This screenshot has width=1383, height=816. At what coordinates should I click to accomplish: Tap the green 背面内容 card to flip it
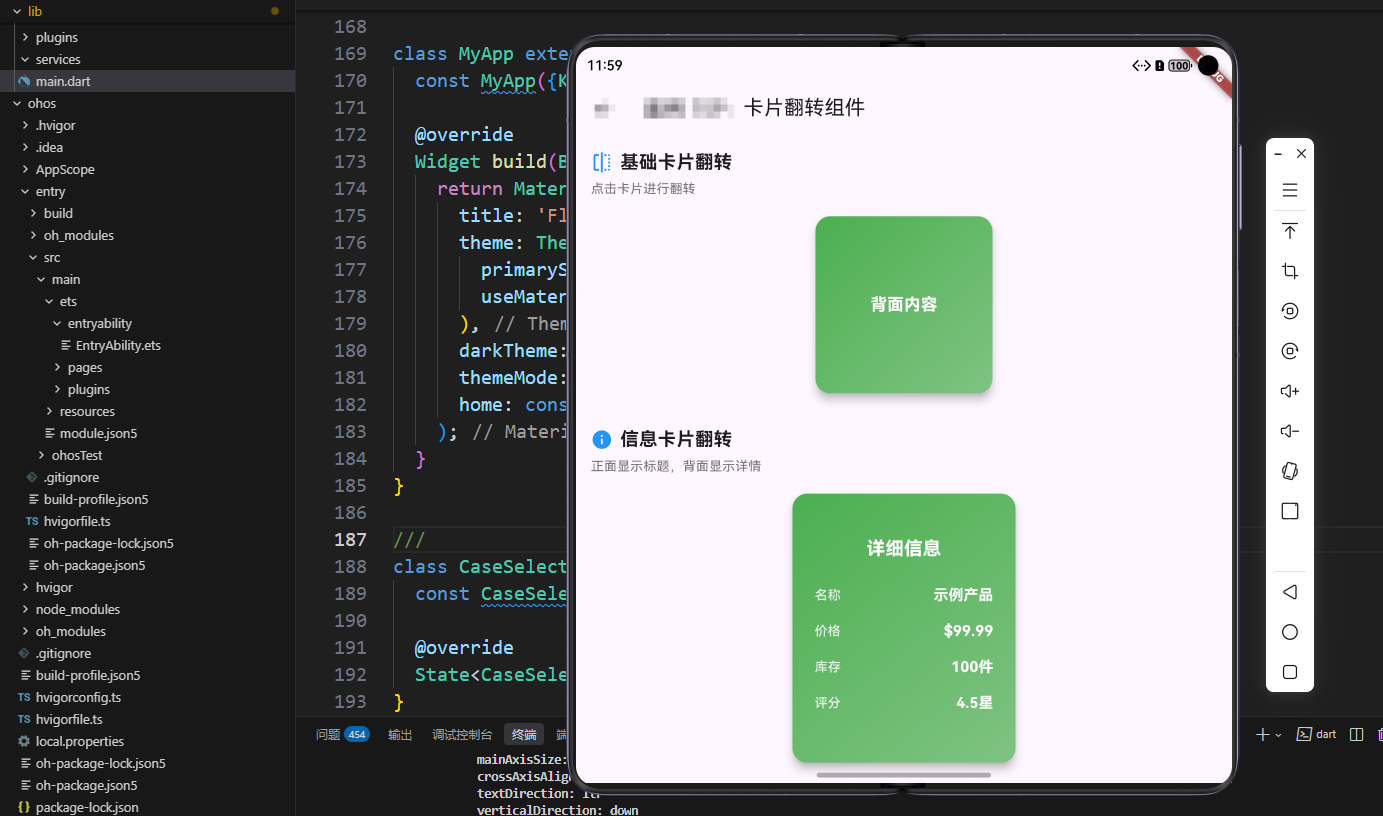point(903,304)
